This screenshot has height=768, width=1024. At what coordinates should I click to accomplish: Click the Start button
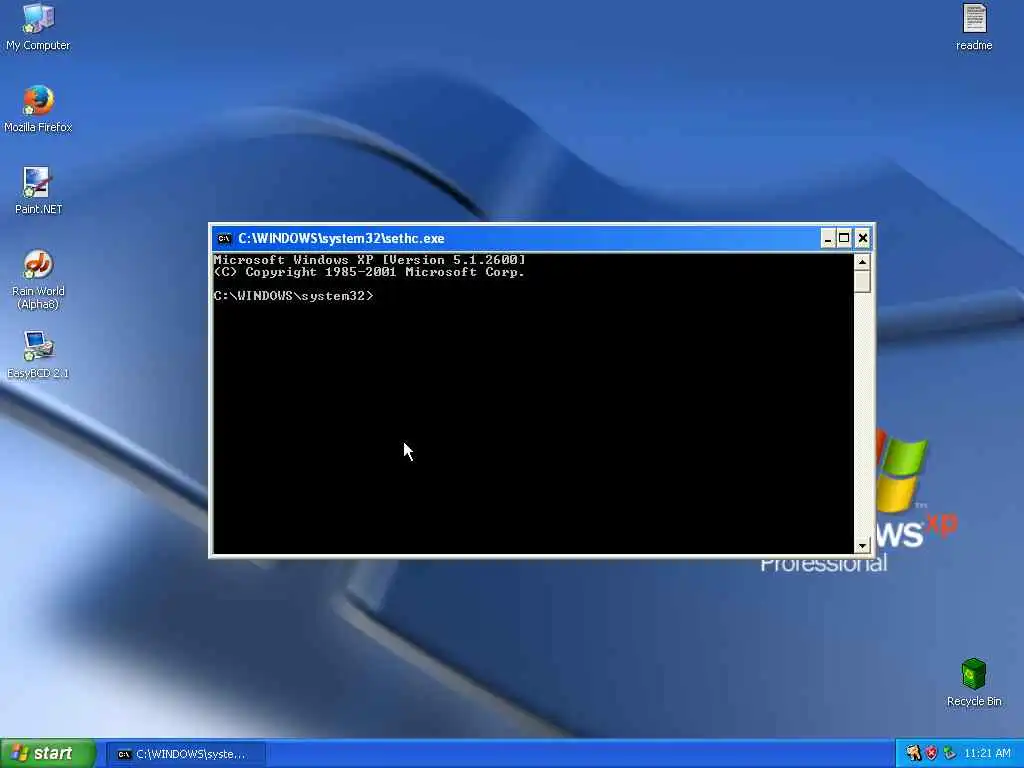[48, 754]
